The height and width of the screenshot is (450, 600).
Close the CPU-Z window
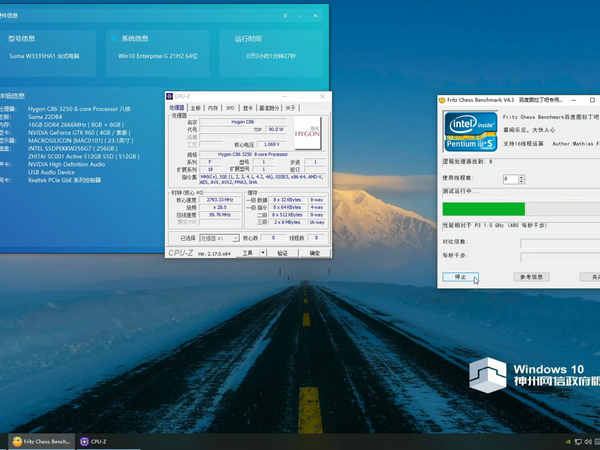pyautogui.click(x=322, y=96)
